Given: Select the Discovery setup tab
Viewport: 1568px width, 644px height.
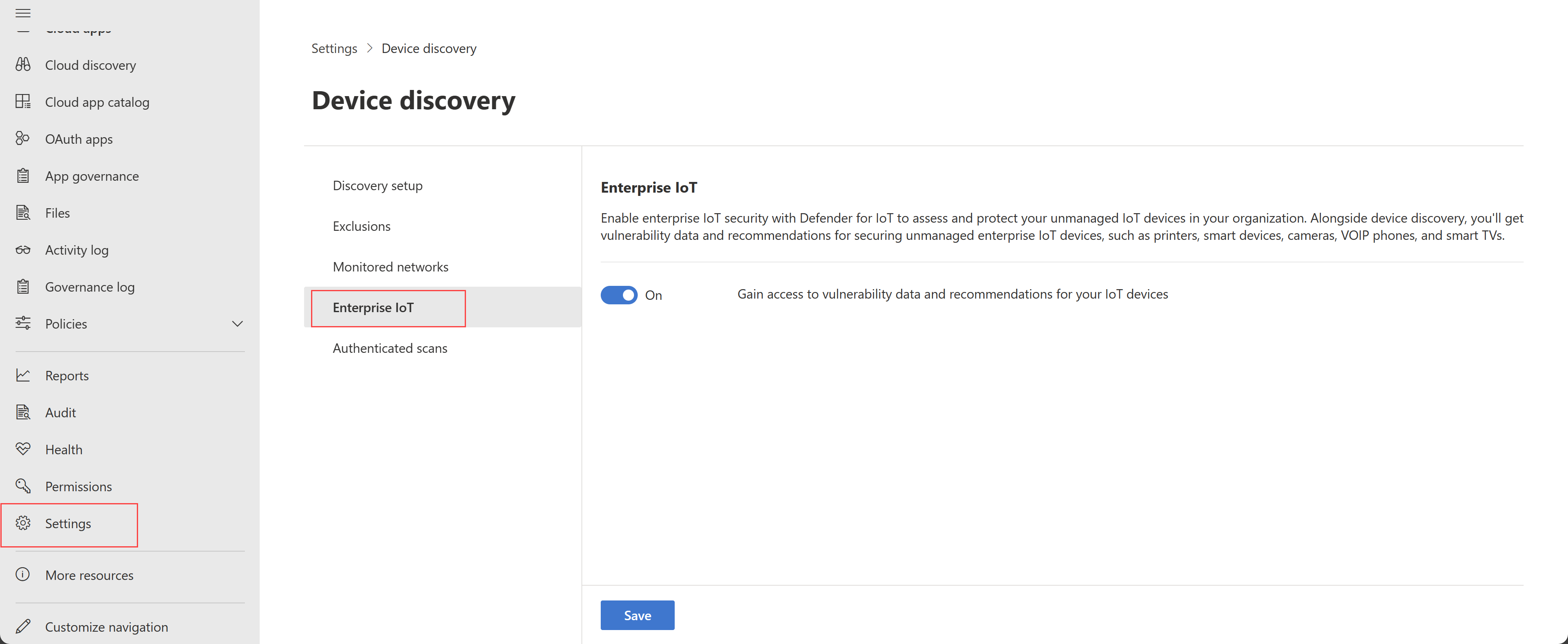Looking at the screenshot, I should point(378,185).
